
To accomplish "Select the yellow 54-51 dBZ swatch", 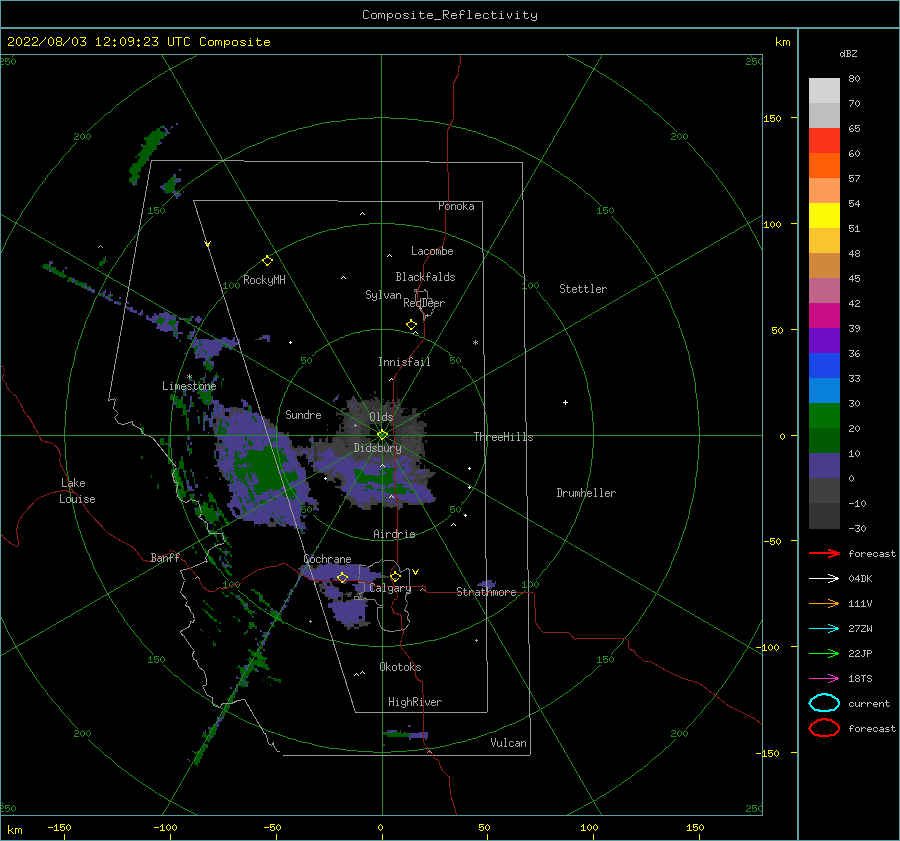I will coord(824,215).
